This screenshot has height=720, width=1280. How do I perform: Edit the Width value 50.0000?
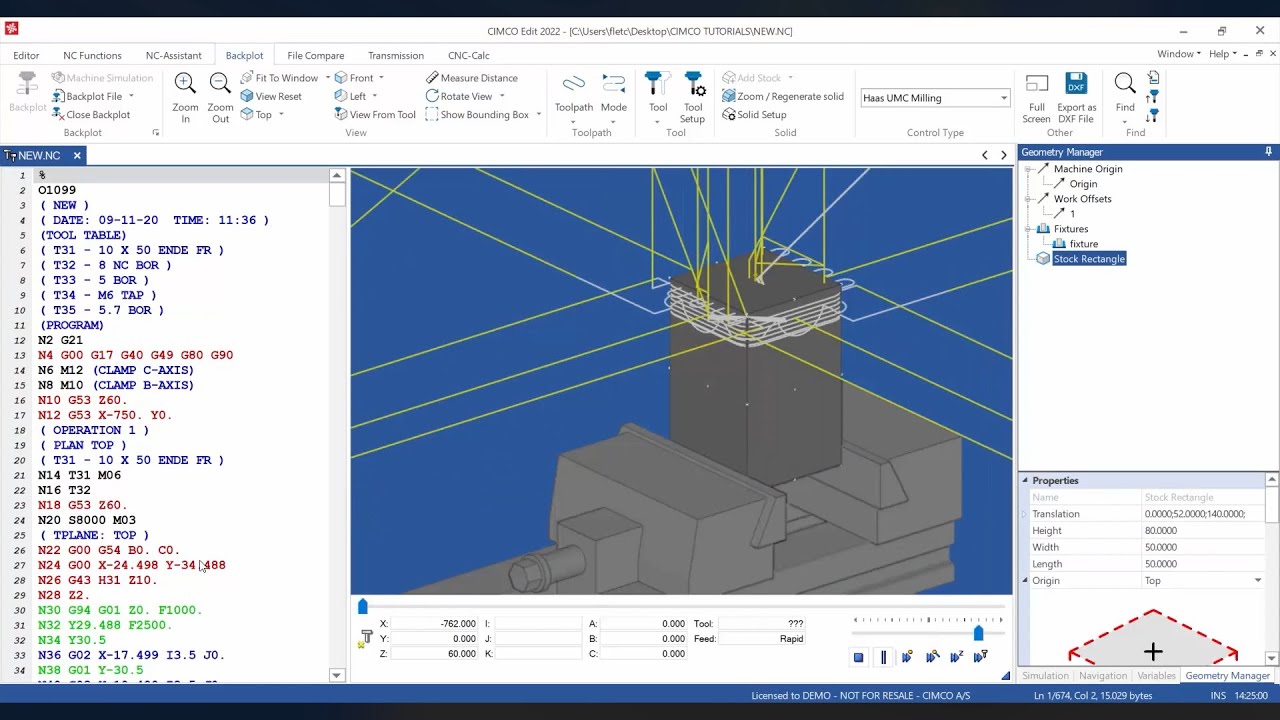(x=1204, y=547)
